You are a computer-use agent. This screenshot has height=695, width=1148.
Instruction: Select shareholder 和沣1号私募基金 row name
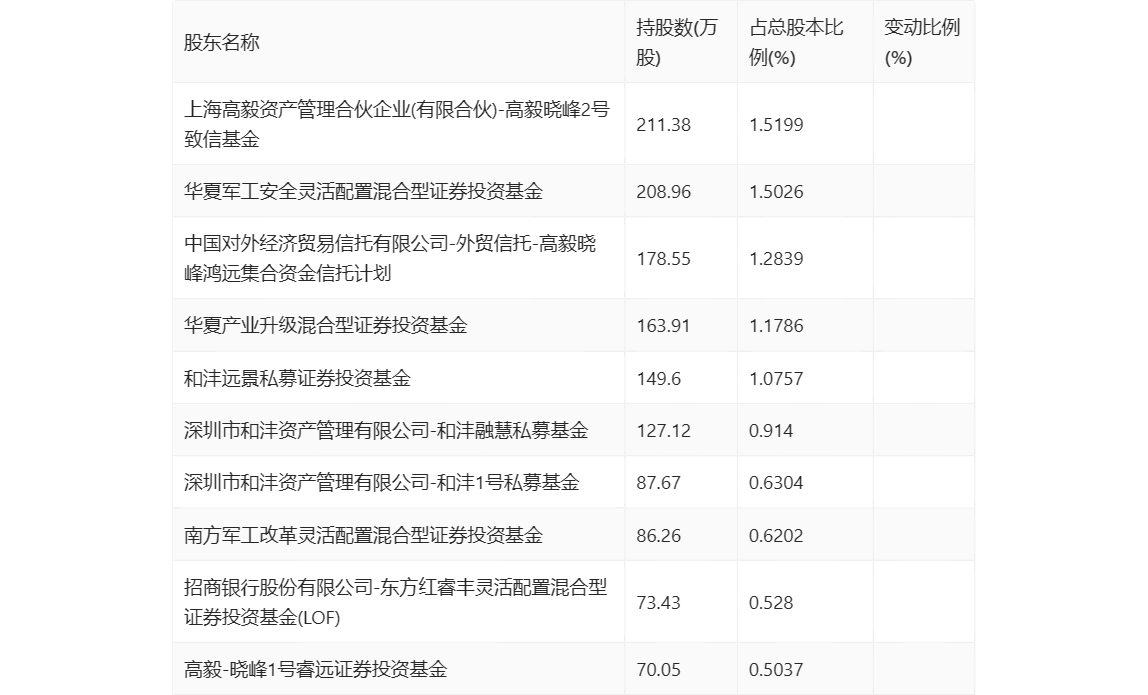tap(381, 482)
